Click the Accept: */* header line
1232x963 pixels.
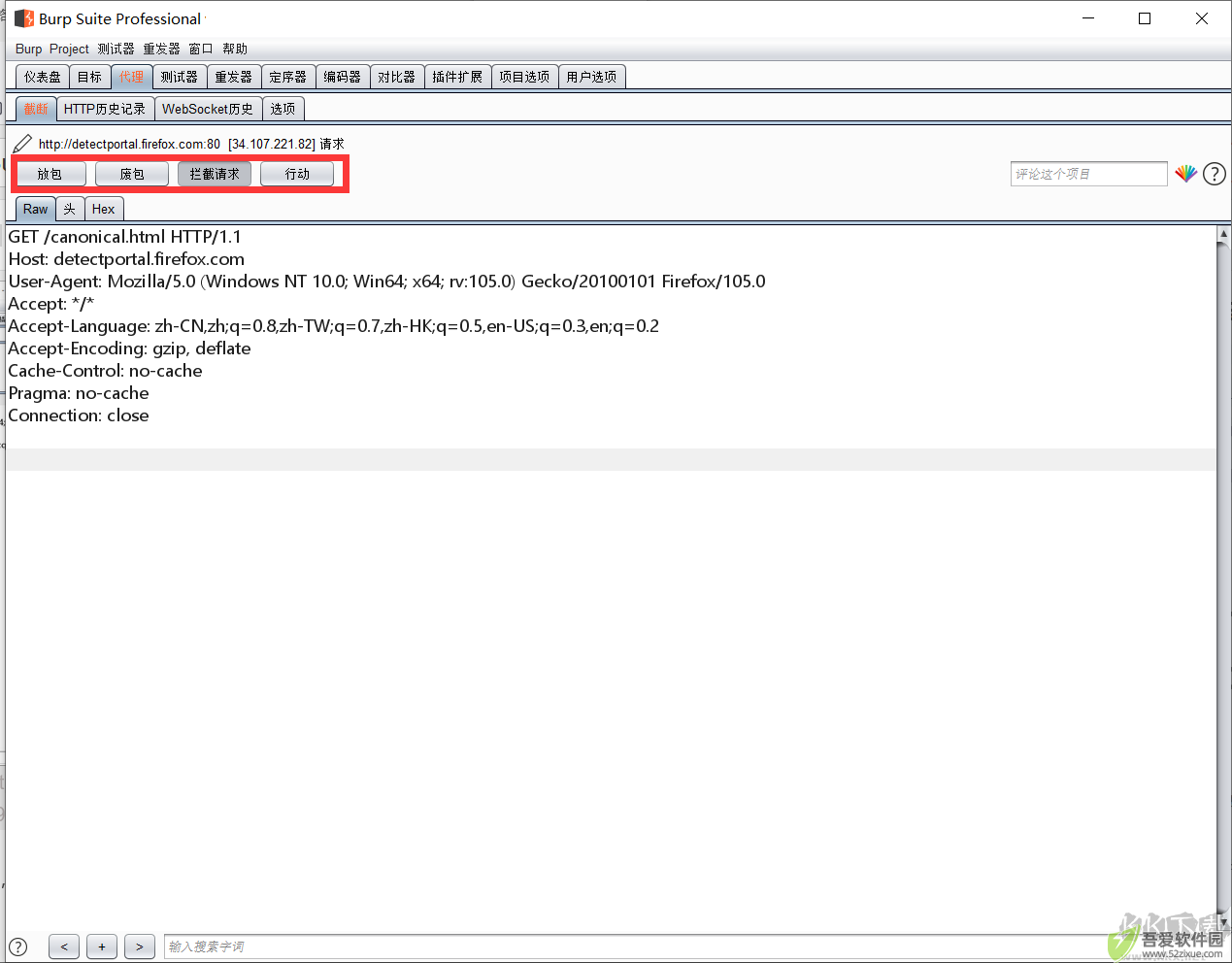(51, 304)
